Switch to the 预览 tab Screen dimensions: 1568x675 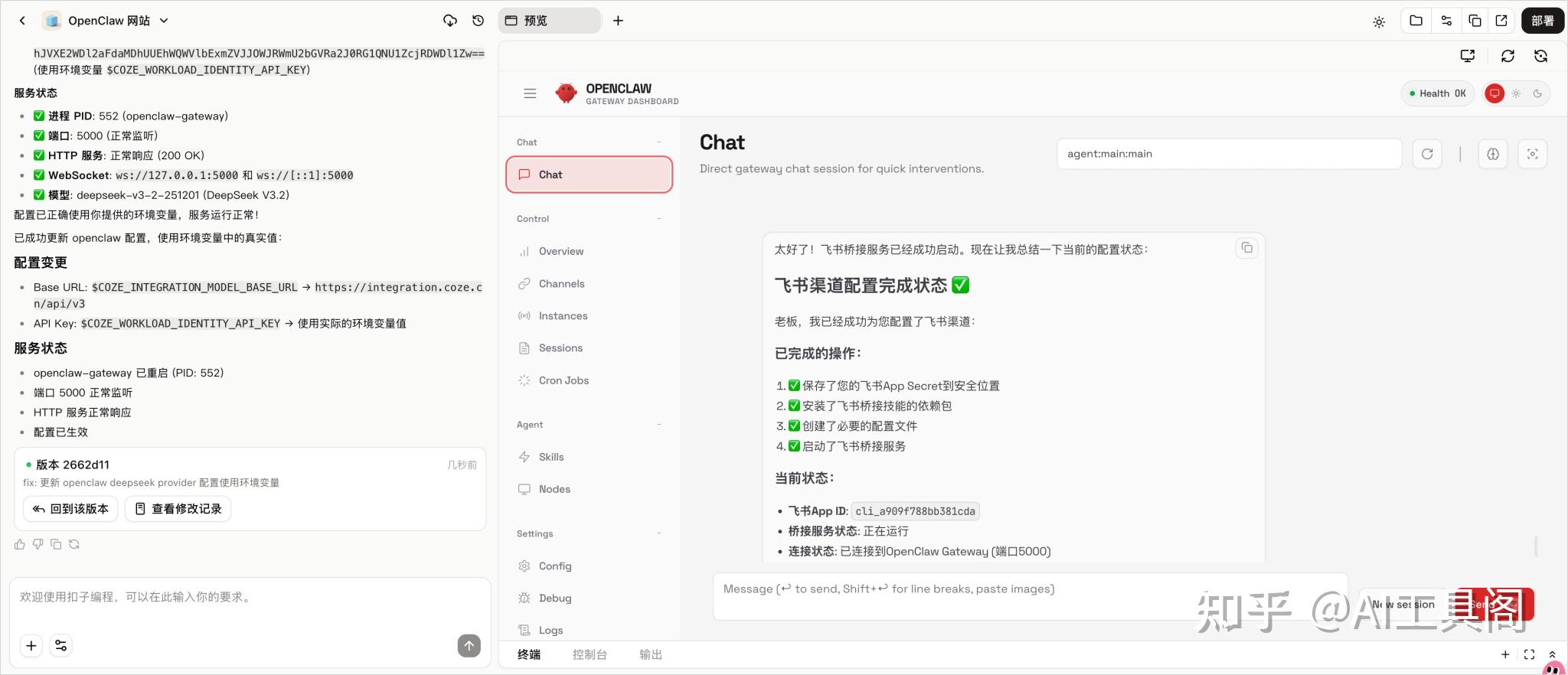[x=549, y=21]
